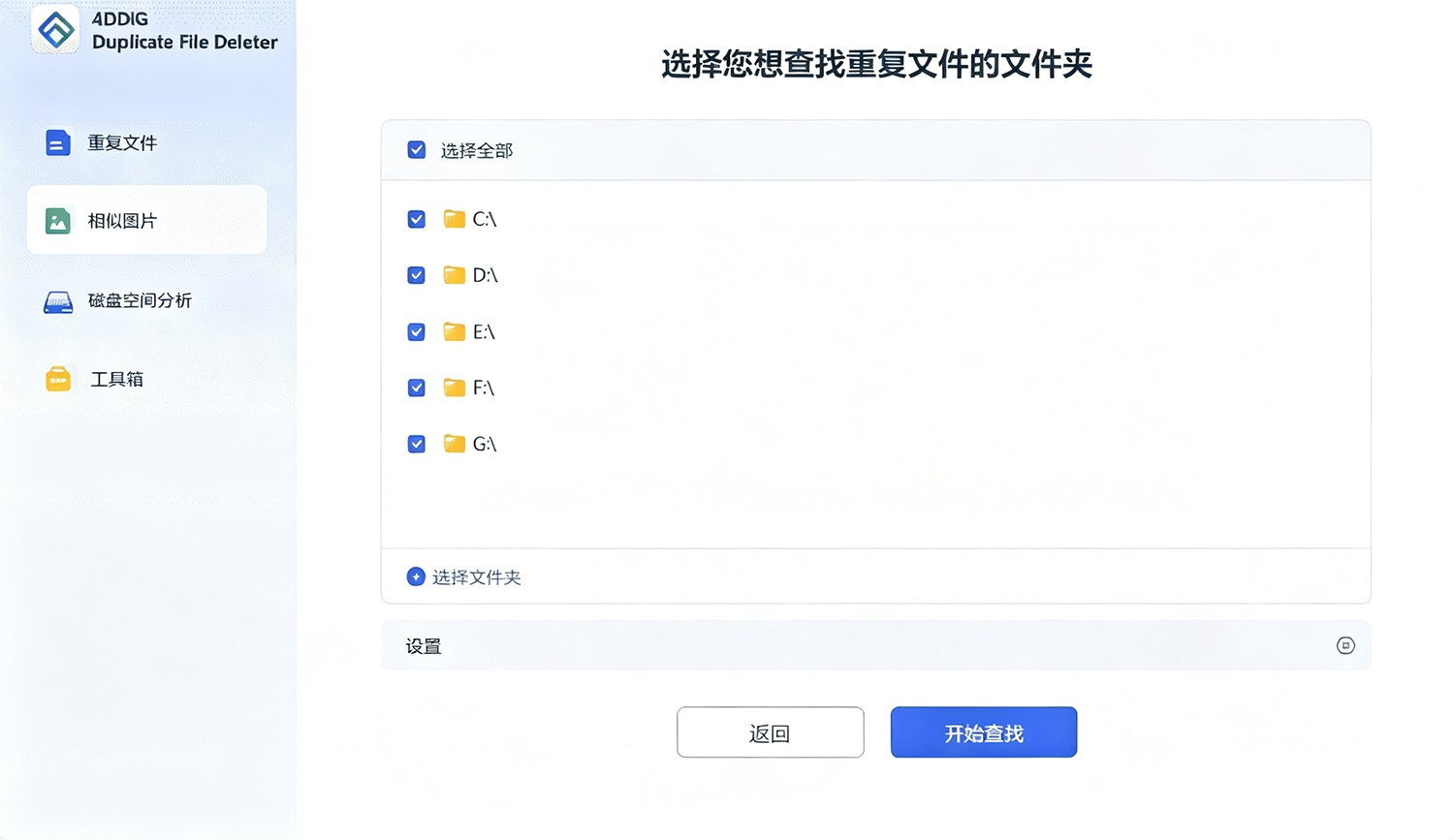Image resolution: width=1454 pixels, height=840 pixels.
Task: Click the green picture icon for 相似图片
Action: tap(58, 221)
